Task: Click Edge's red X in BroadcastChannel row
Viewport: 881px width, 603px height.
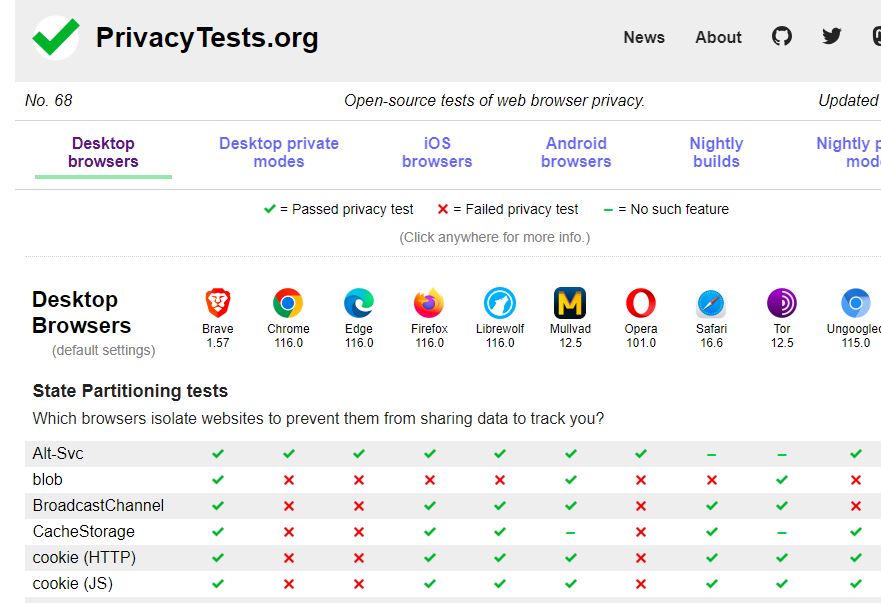Action: [359, 506]
